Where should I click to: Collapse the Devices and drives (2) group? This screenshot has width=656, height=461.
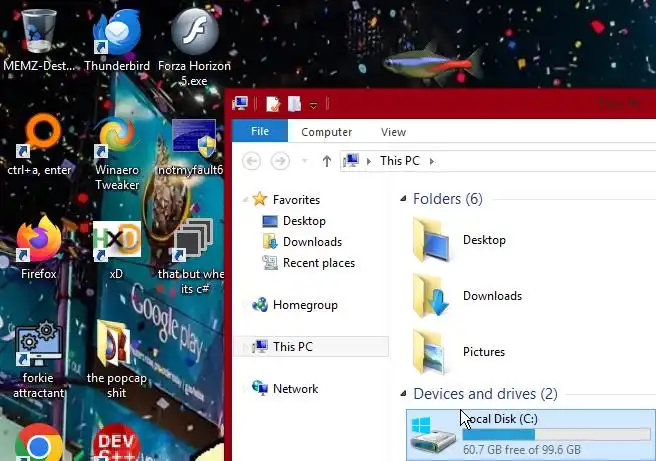pos(403,393)
